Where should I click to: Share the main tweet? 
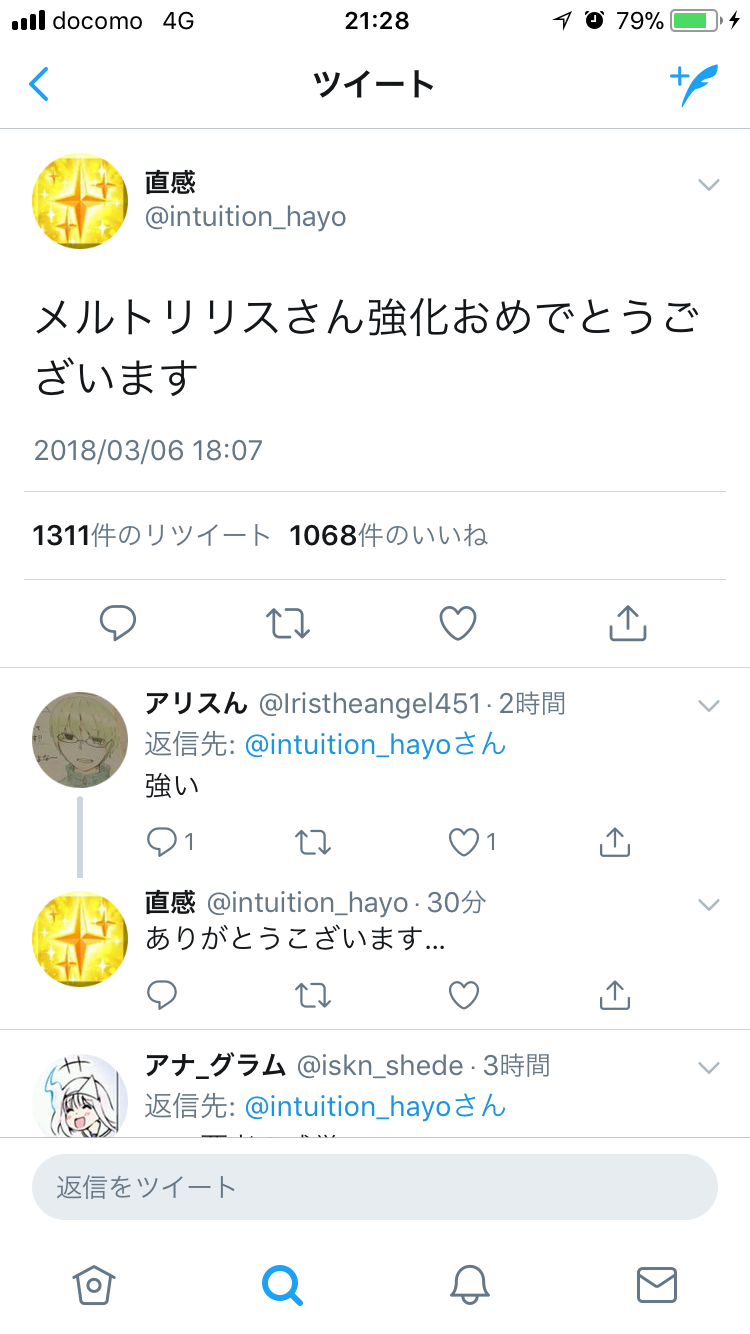pos(628,624)
